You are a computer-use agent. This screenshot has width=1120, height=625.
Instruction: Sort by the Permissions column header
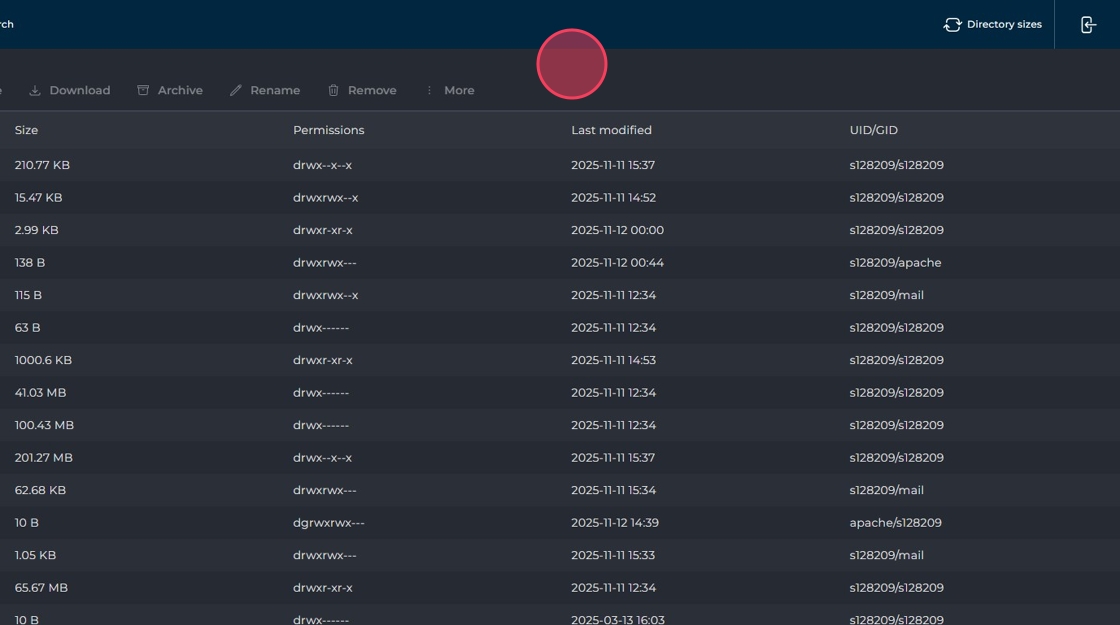[x=328, y=130]
